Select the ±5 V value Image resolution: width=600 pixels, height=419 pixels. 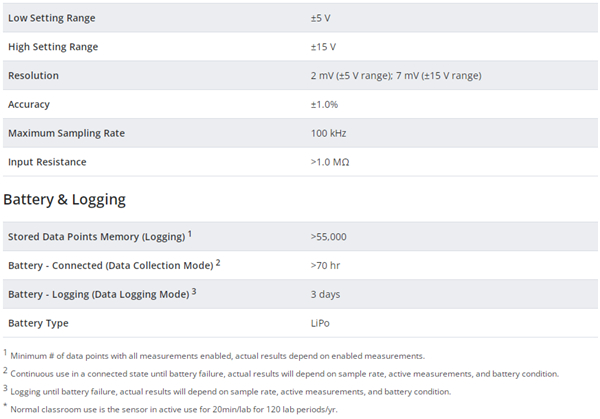pyautogui.click(x=321, y=18)
